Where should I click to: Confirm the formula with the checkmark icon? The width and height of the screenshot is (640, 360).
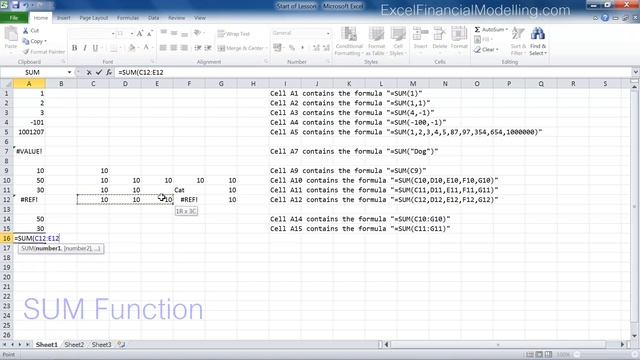click(x=99, y=72)
